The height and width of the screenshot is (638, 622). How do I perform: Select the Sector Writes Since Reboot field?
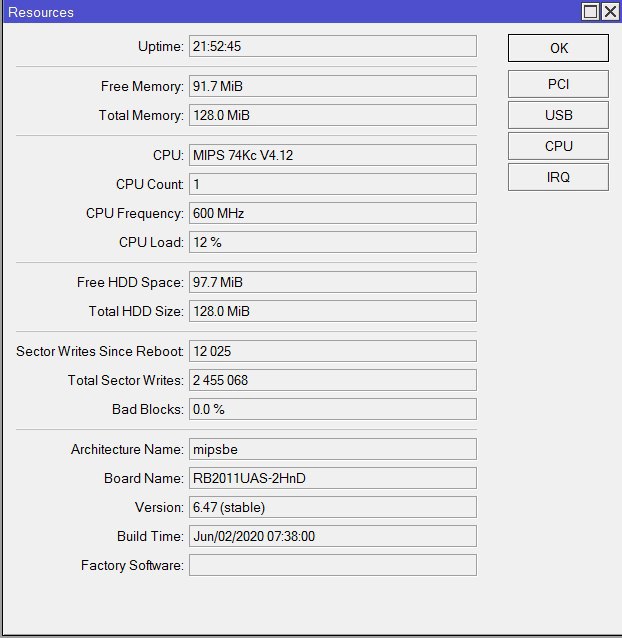(333, 351)
